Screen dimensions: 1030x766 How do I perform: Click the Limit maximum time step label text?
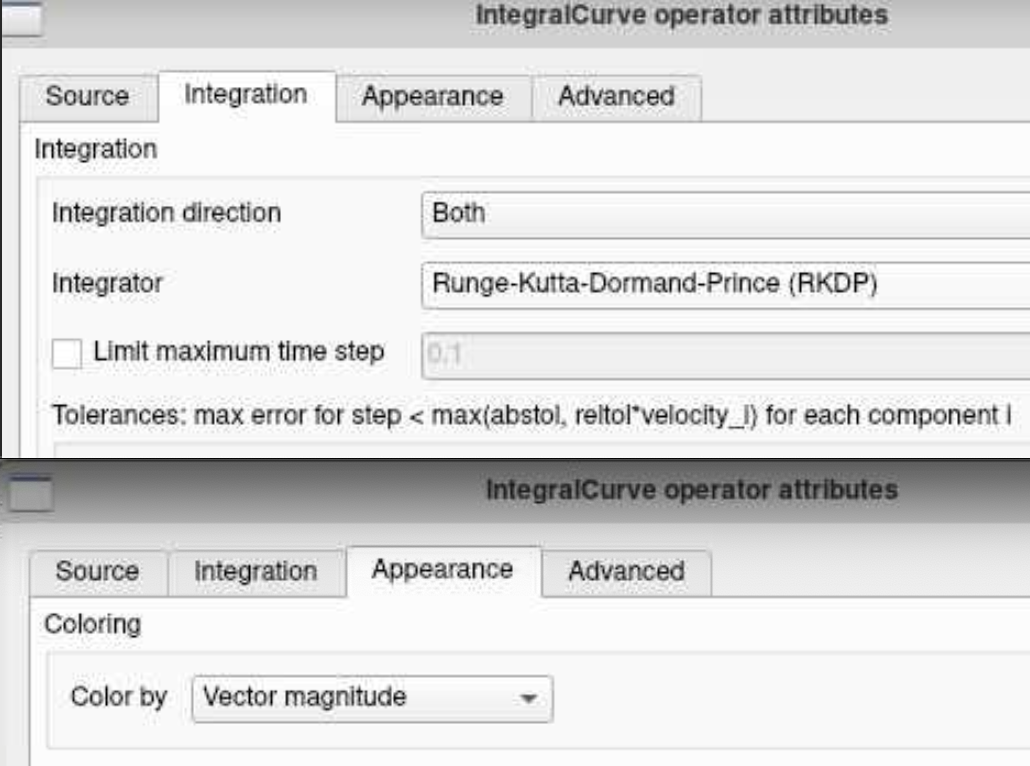(x=238, y=352)
